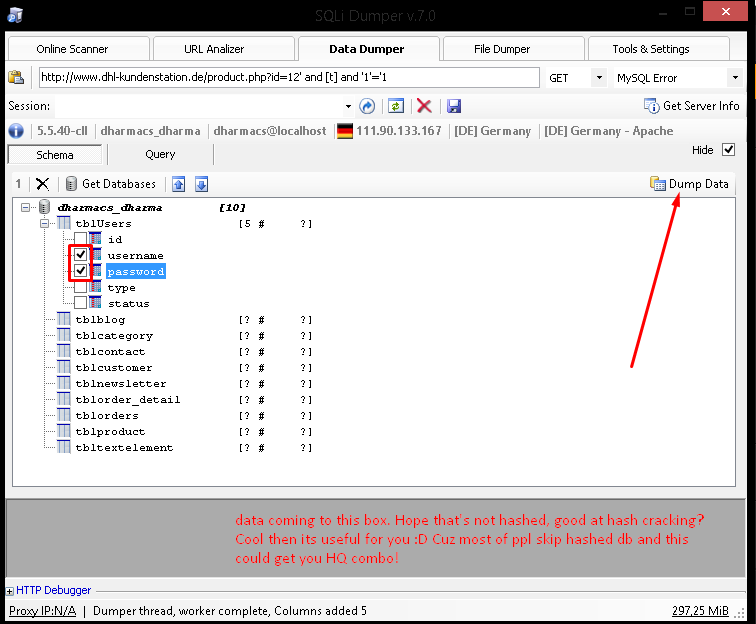The image size is (756, 624).
Task: Open the Session dropdown arrow
Action: [348, 106]
